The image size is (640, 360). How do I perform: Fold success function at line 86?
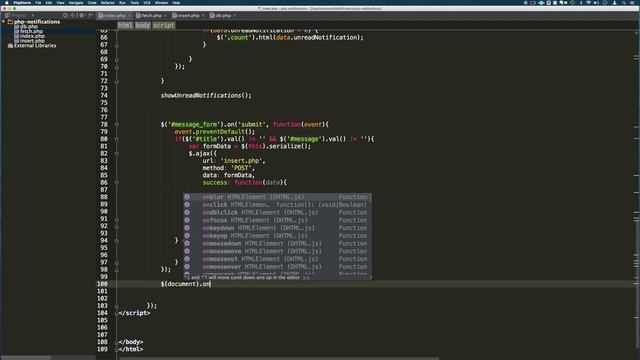[x=117, y=182]
